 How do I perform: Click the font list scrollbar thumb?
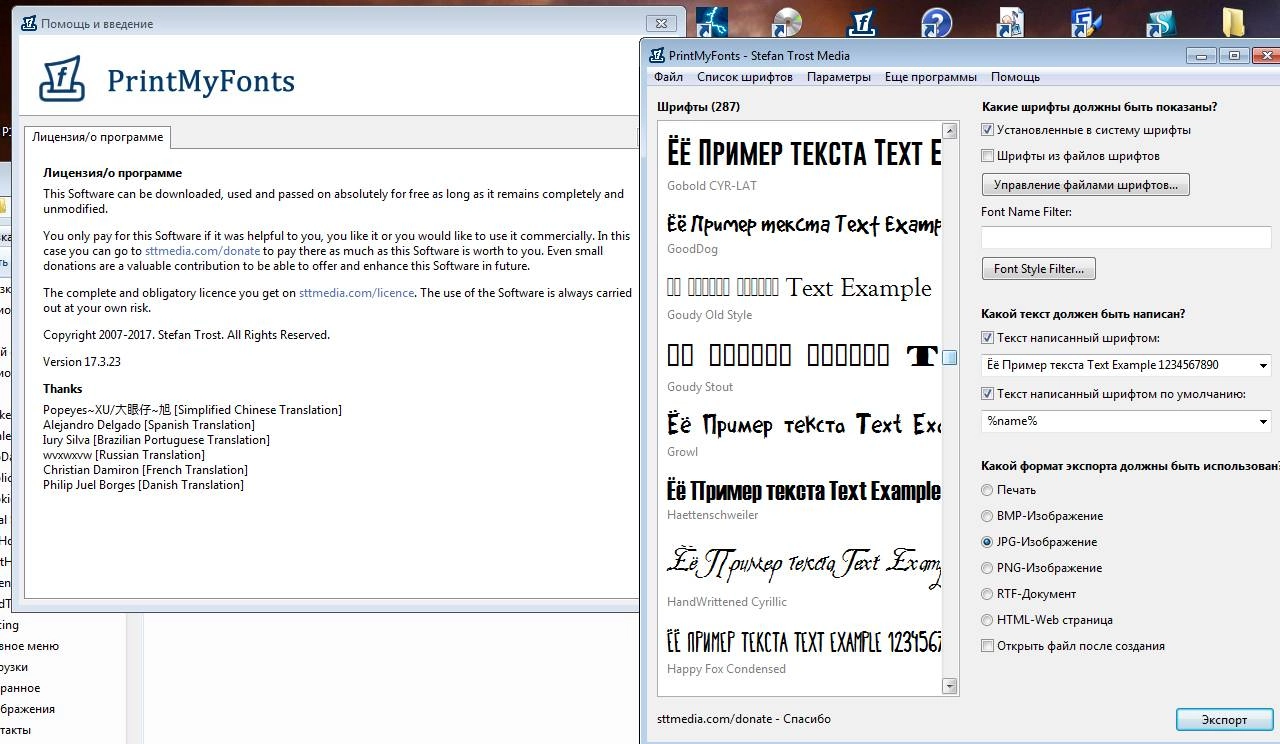click(949, 358)
